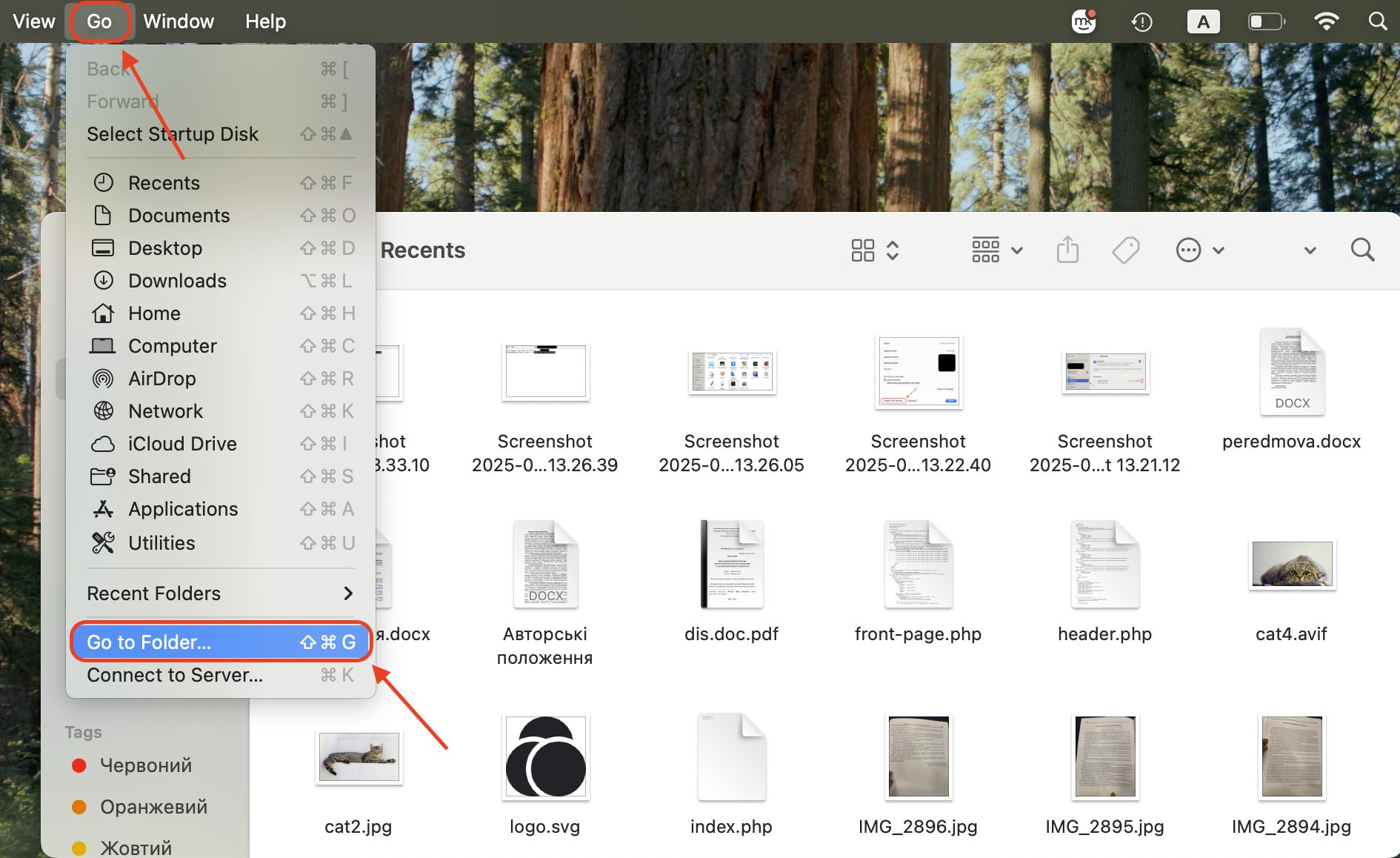Image resolution: width=1400 pixels, height=858 pixels.
Task: Open the Share icon in the Finder toolbar
Action: pyautogui.click(x=1067, y=250)
